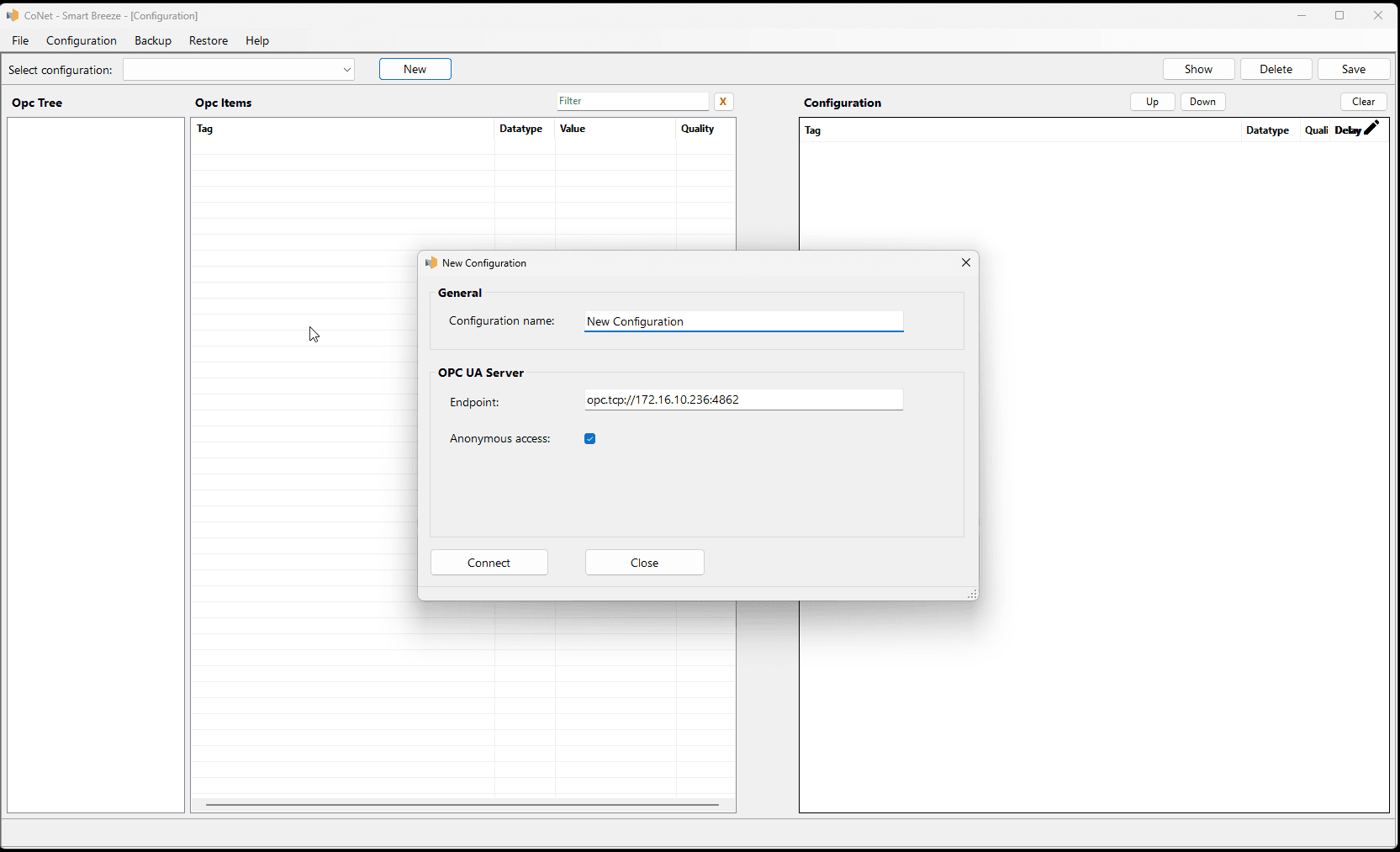Screen dimensions: 1400x852
Task: Minimize the Smart Breeze window
Action: tap(1302, 15)
